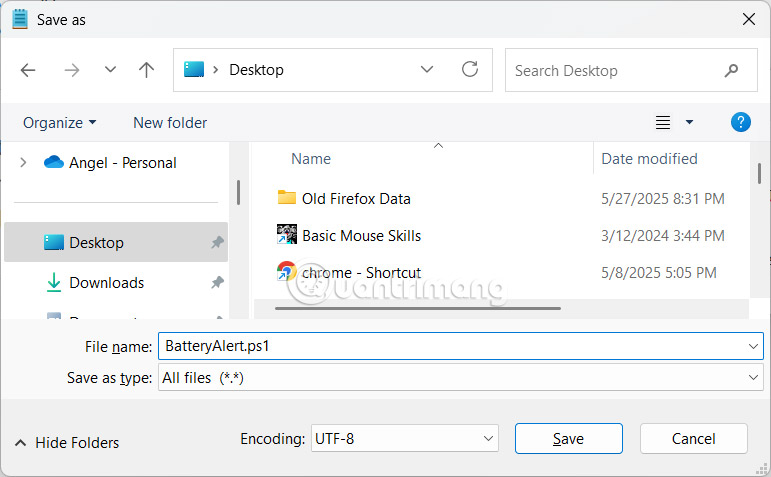
Task: Expand the Angel - Personal tree node
Action: click(x=23, y=162)
